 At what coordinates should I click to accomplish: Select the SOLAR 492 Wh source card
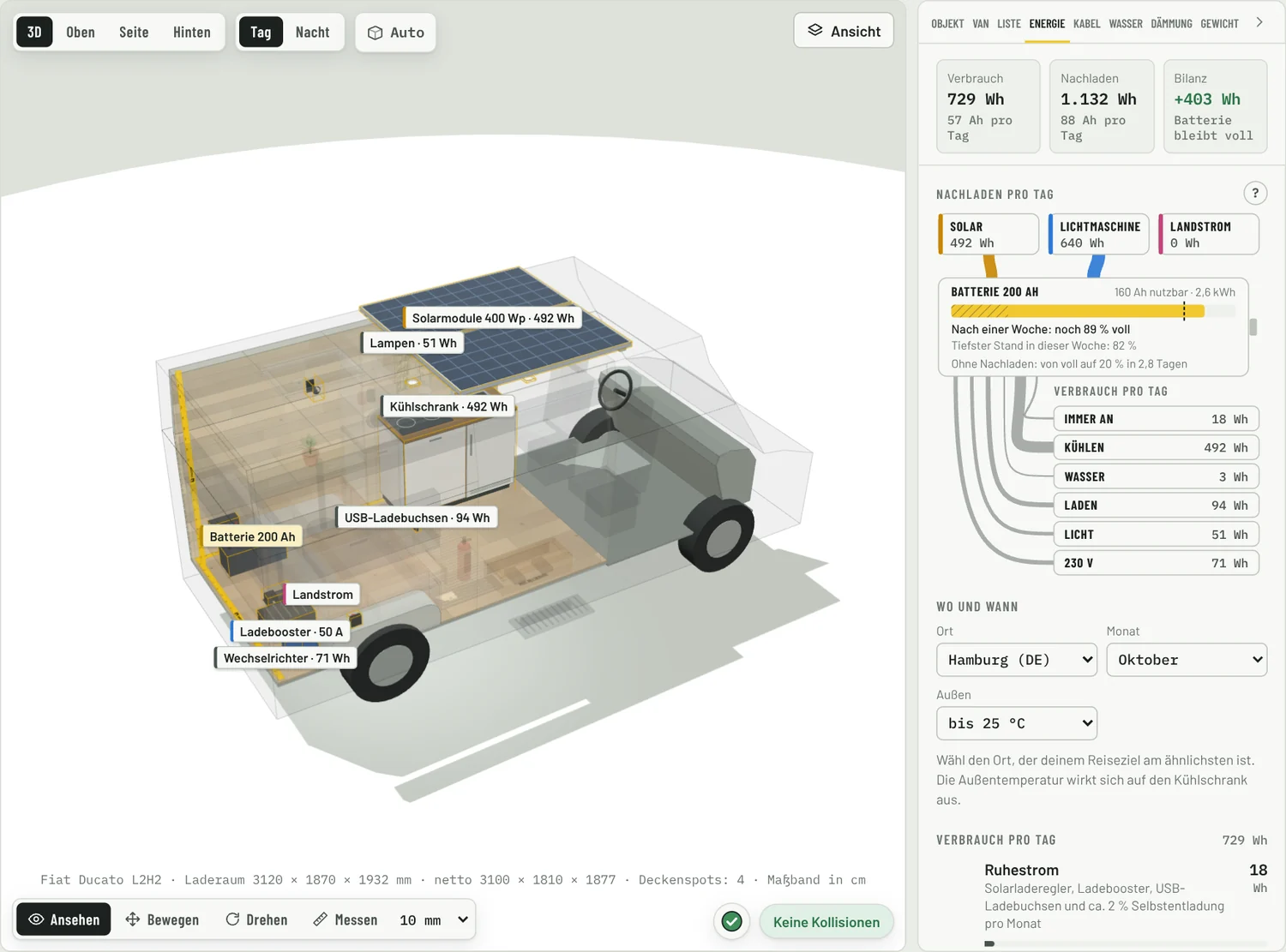tap(989, 235)
